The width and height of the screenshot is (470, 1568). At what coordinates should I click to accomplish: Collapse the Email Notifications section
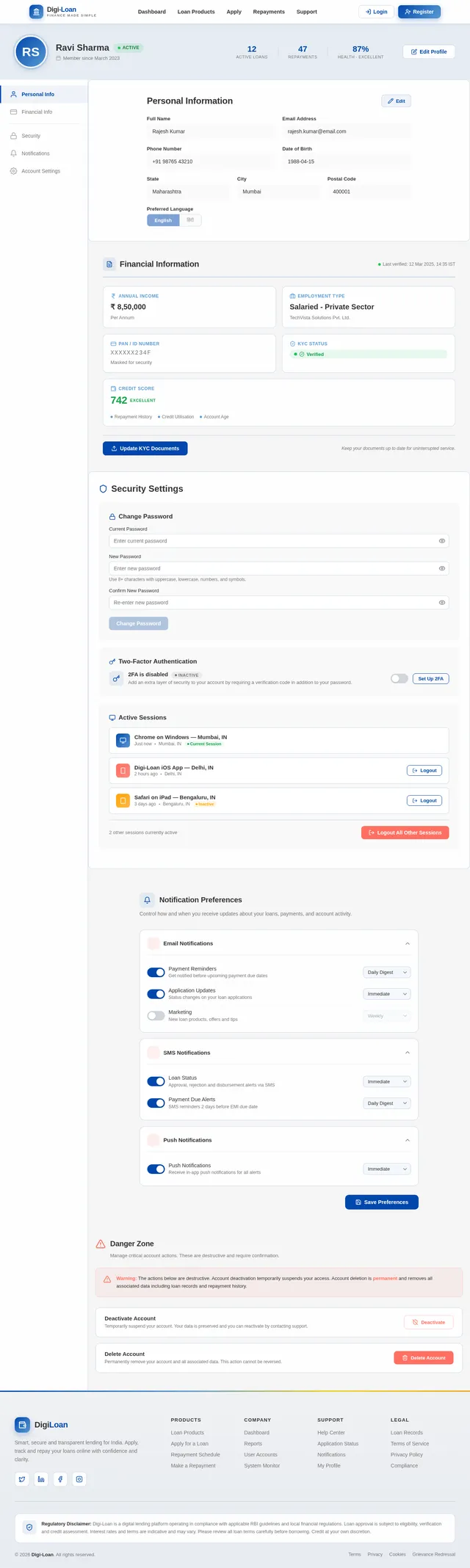(x=408, y=943)
